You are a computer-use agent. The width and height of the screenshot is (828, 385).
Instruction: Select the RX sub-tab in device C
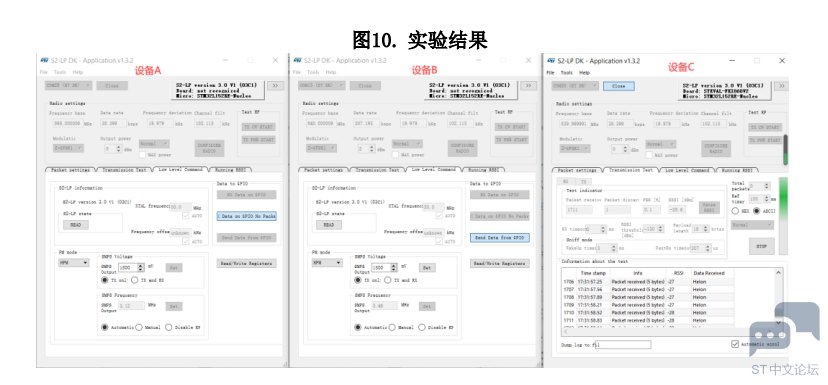(x=567, y=181)
